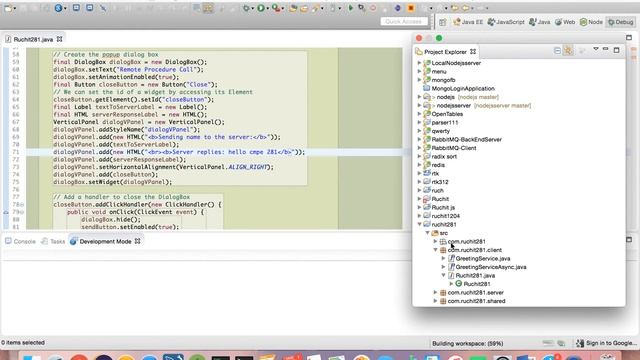Image resolution: width=640 pixels, height=360 pixels.
Task: Click the green Run toolbar button
Action: pyautogui.click(x=260, y=8)
